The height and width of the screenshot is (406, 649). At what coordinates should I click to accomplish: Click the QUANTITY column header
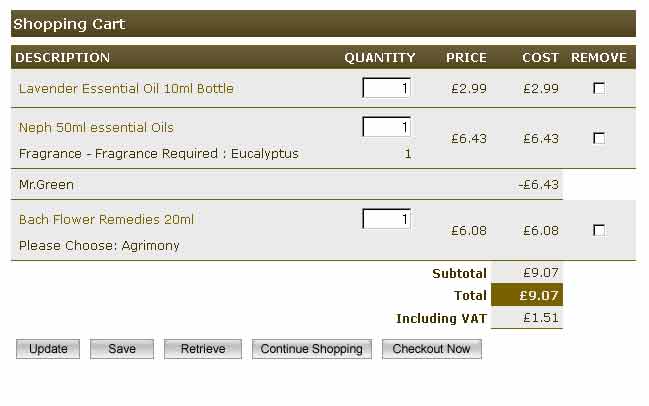pos(380,57)
